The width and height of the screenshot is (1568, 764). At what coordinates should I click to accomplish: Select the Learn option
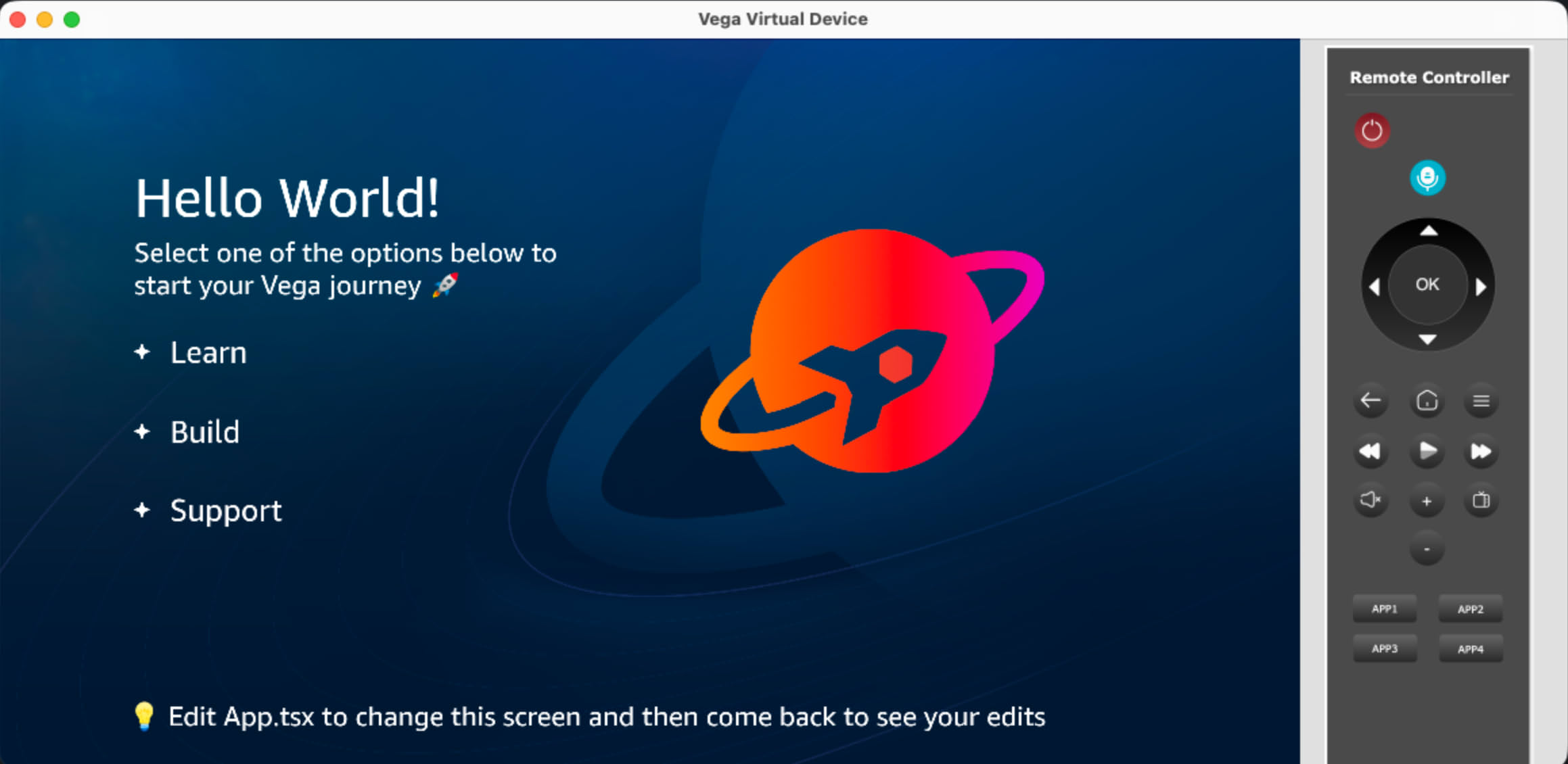click(x=208, y=352)
